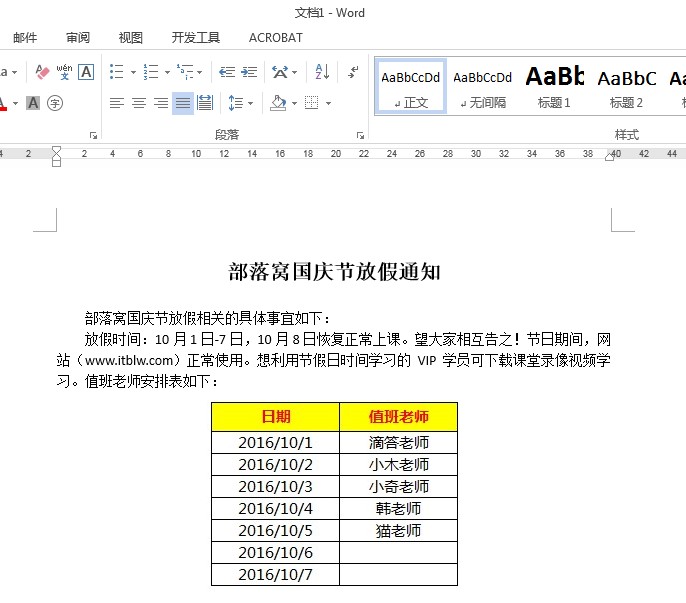Click the right indent marker on ruler
686x603 pixels.
[x=609, y=157]
